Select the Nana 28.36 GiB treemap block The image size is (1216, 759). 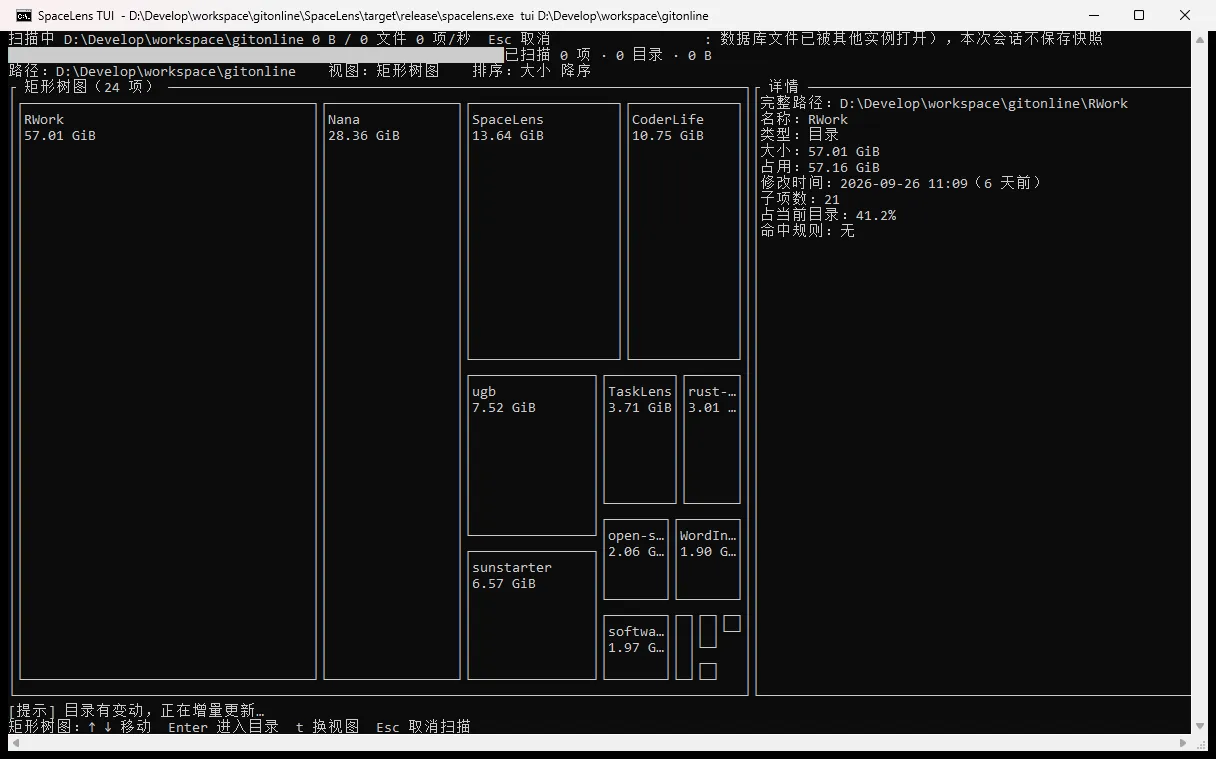click(392, 391)
